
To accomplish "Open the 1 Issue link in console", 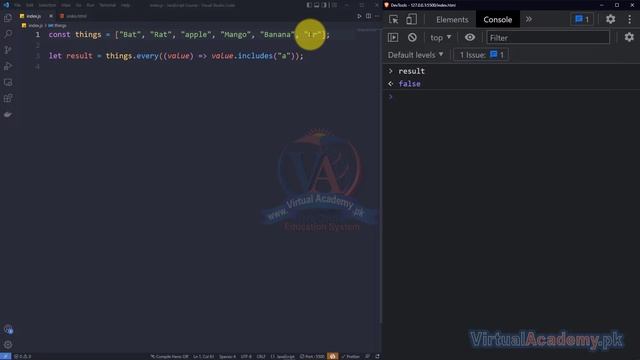I will [x=481, y=55].
